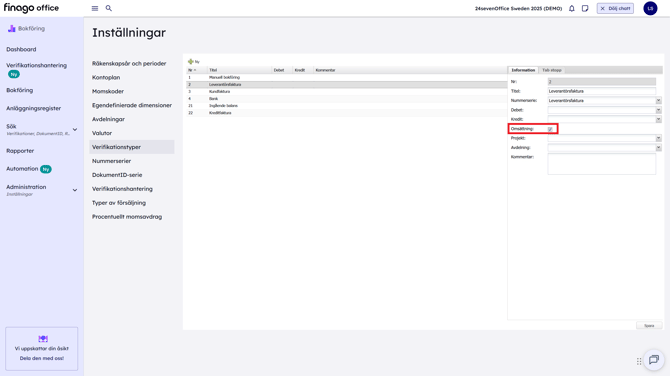Click the Debet column header
670x376 pixels.
[x=282, y=70]
